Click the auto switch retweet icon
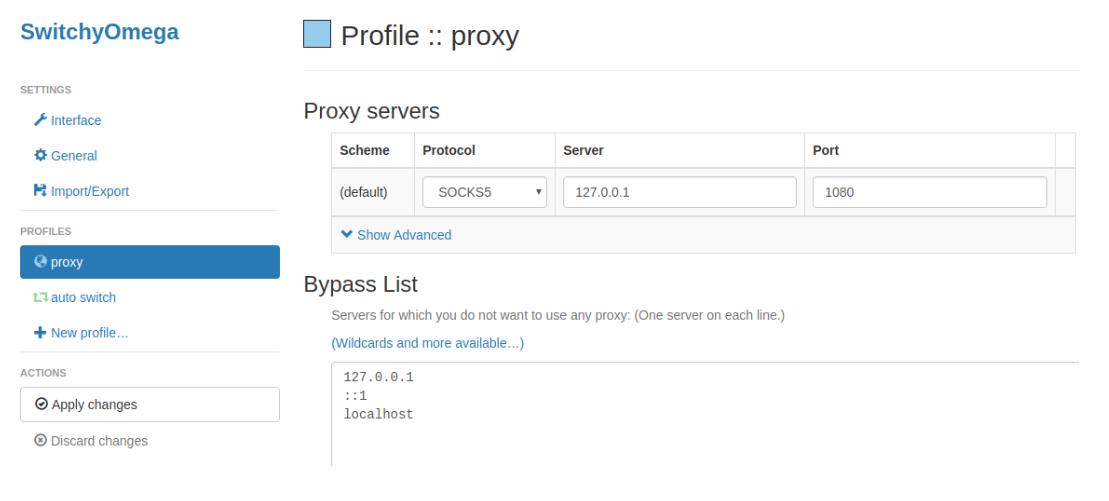 pyautogui.click(x=41, y=298)
